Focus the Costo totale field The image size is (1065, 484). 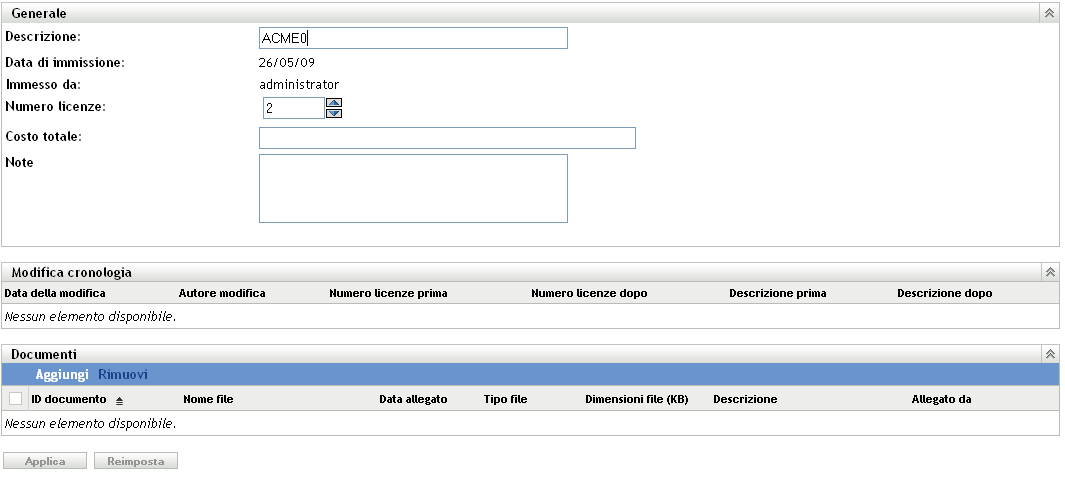click(x=447, y=138)
